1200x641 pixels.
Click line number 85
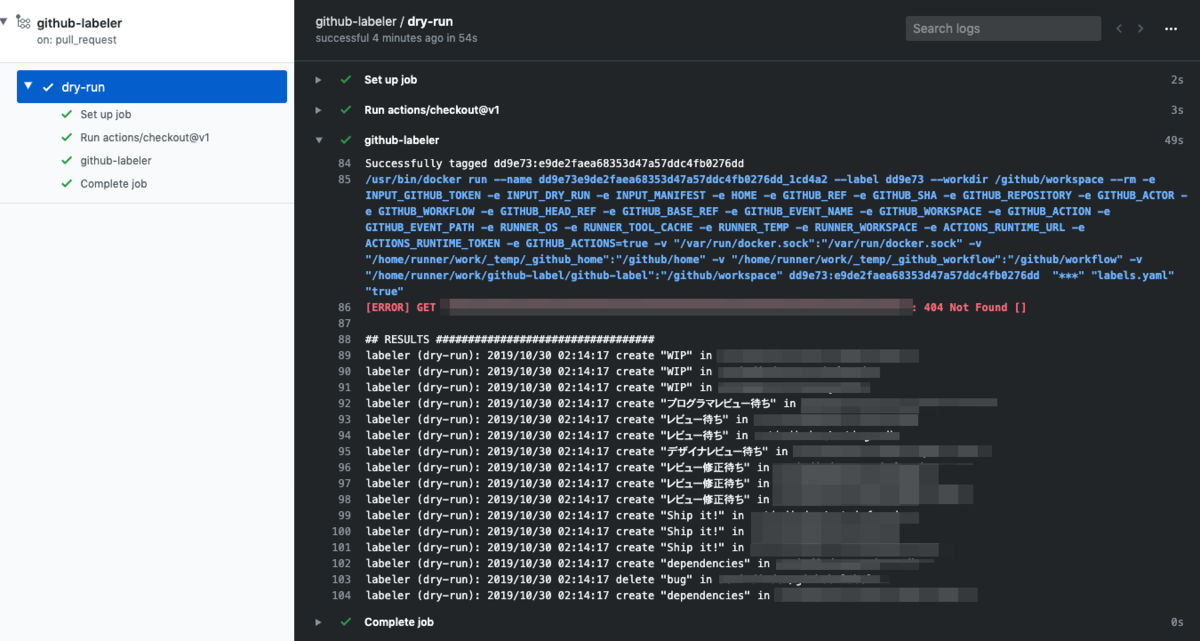pyautogui.click(x=344, y=179)
